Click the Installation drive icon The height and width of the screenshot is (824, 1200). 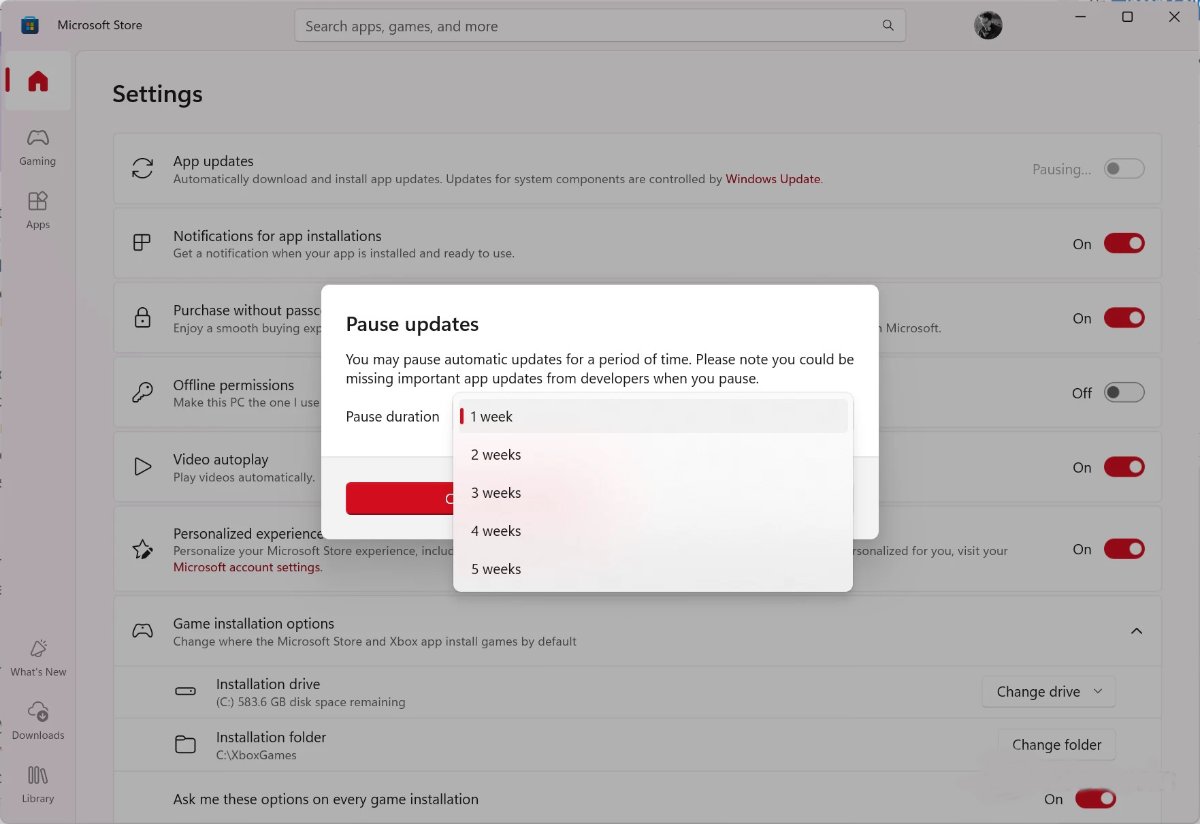click(186, 692)
